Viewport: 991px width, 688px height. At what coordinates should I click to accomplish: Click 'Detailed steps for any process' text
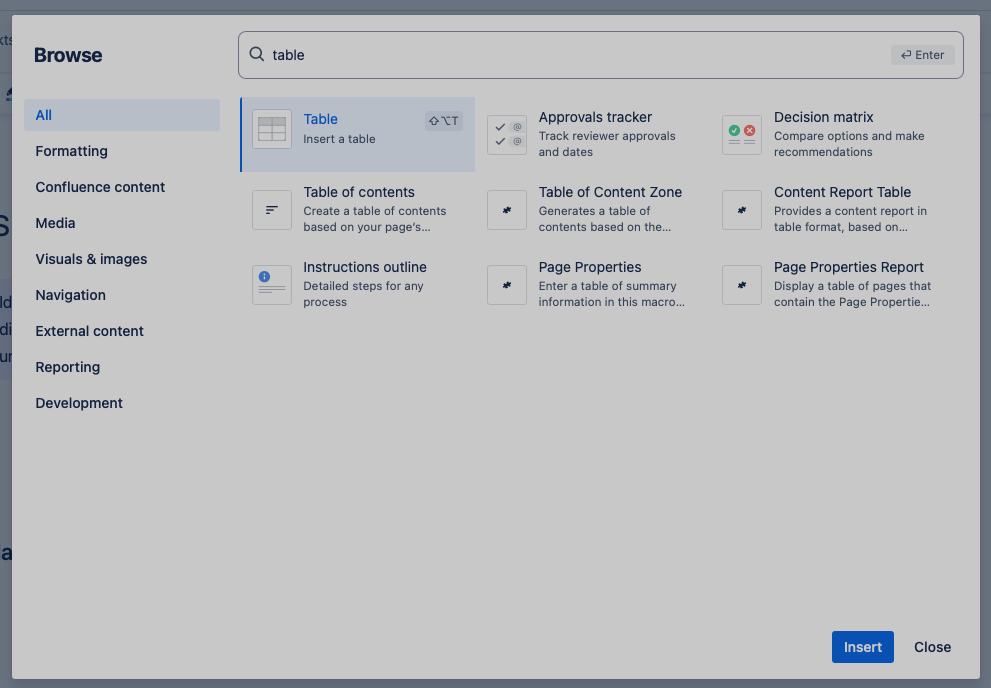click(x=363, y=294)
